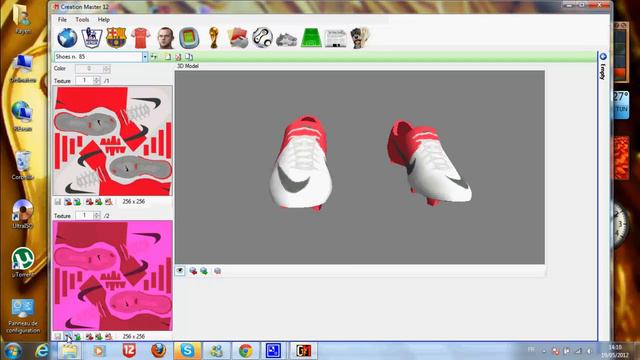Launch Internet Explorer from taskbar

[42, 351]
